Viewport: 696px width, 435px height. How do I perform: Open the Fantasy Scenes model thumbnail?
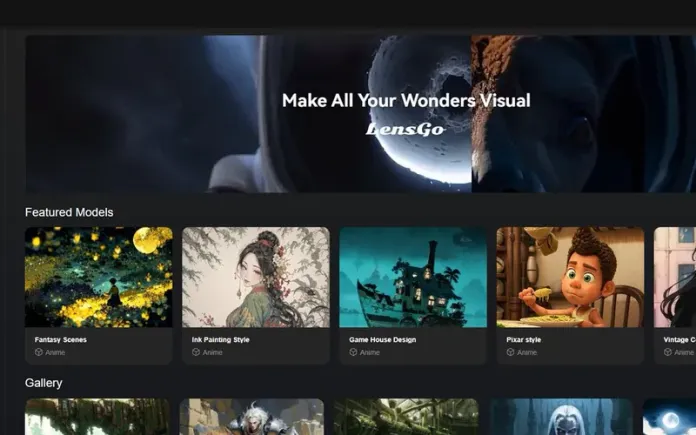pos(99,277)
